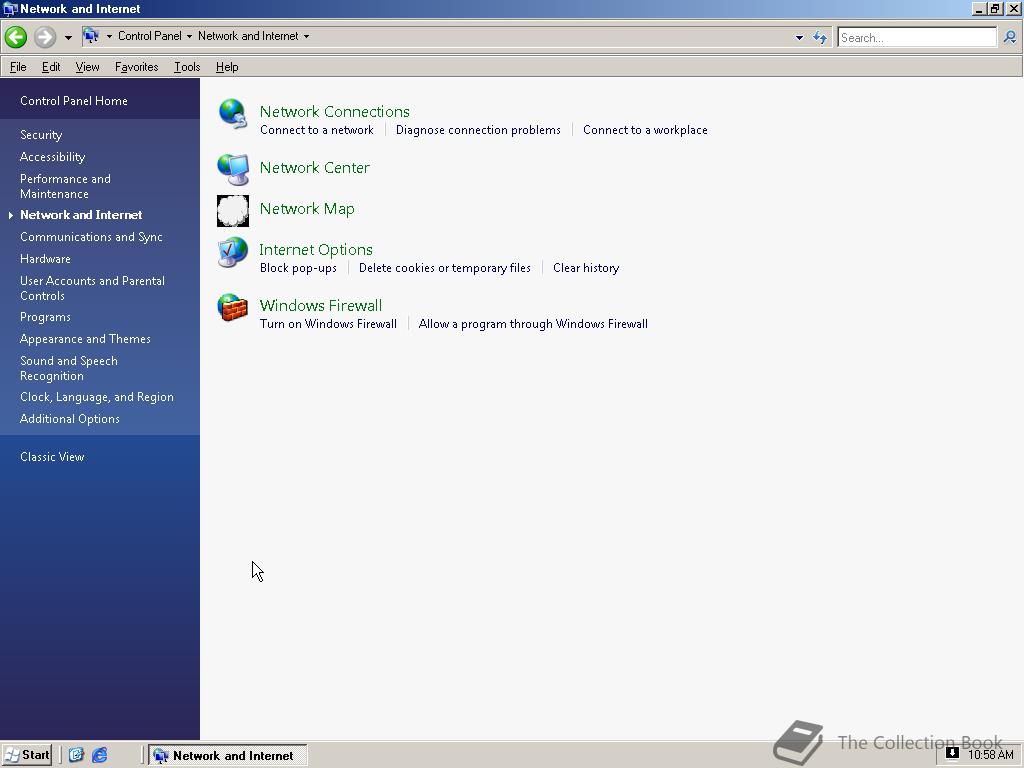Open Network Connections heading link
Screen dimensions: 1024x768
coord(334,112)
